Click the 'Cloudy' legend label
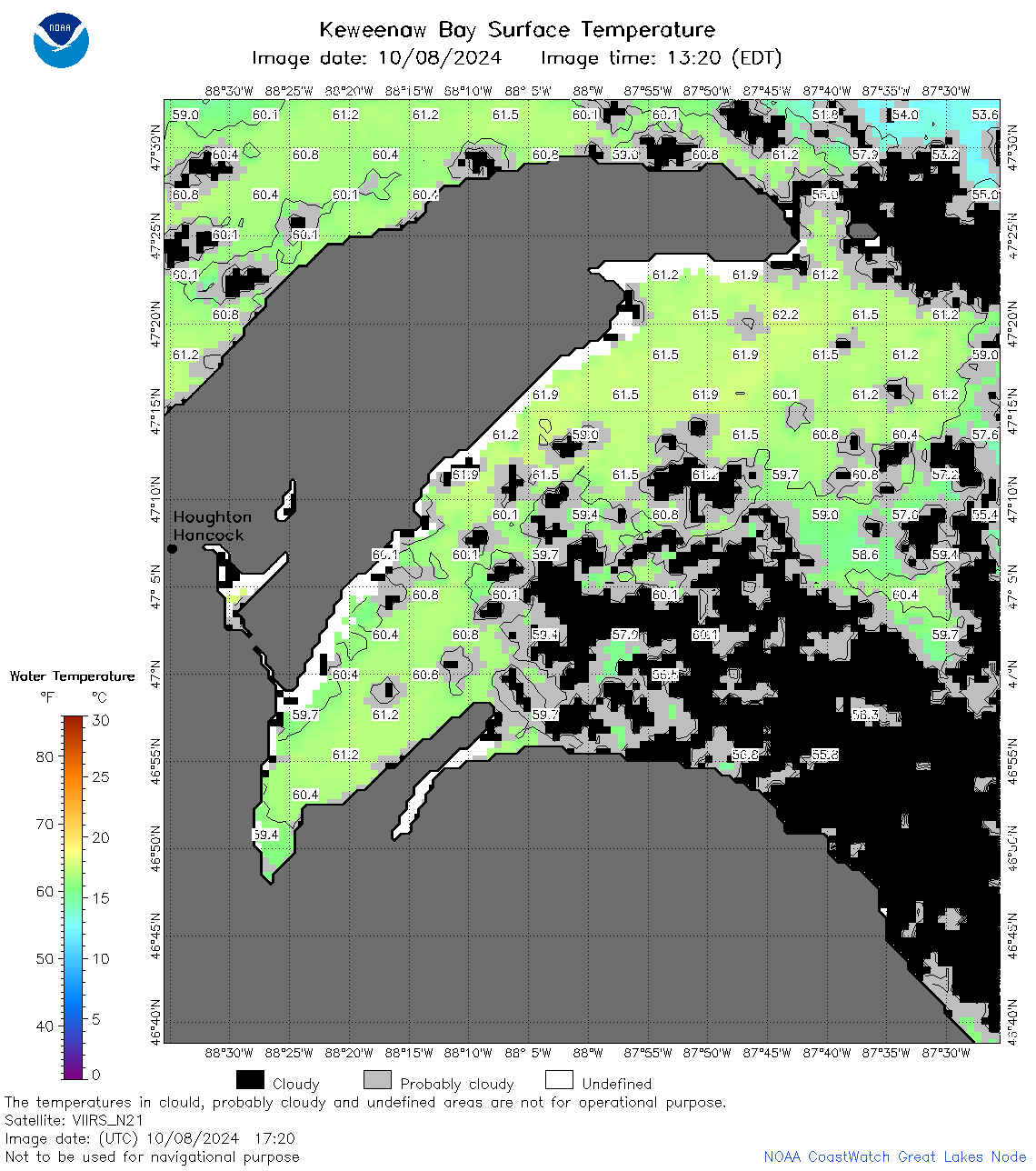The image size is (1036, 1171). [296, 1084]
